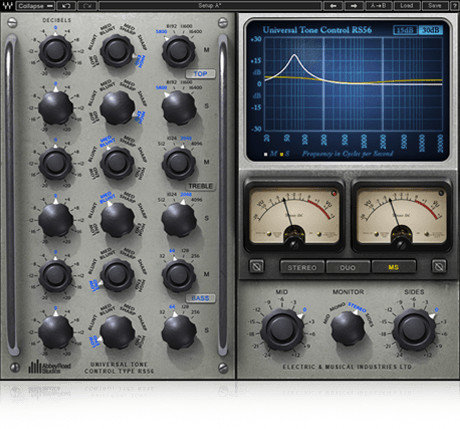Toggle the left channel phase invert icon
The image size is (460, 429).
(256, 266)
